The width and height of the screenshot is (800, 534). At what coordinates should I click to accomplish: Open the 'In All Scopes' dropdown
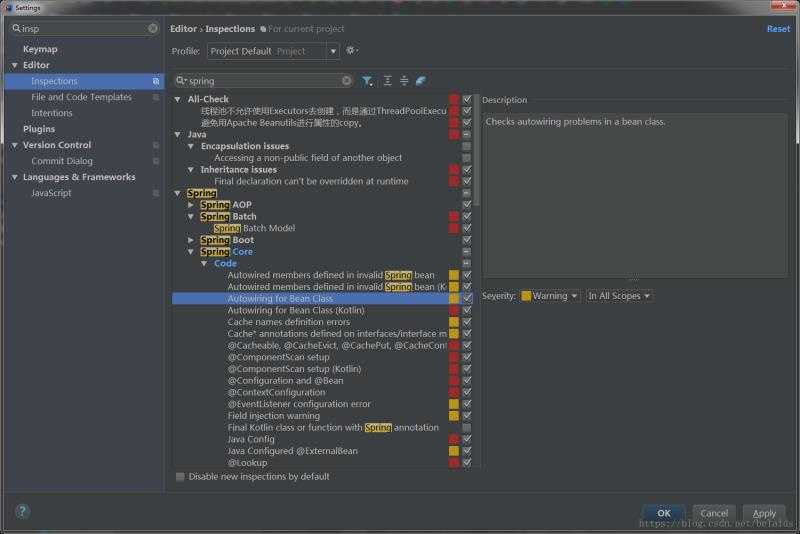click(x=618, y=296)
